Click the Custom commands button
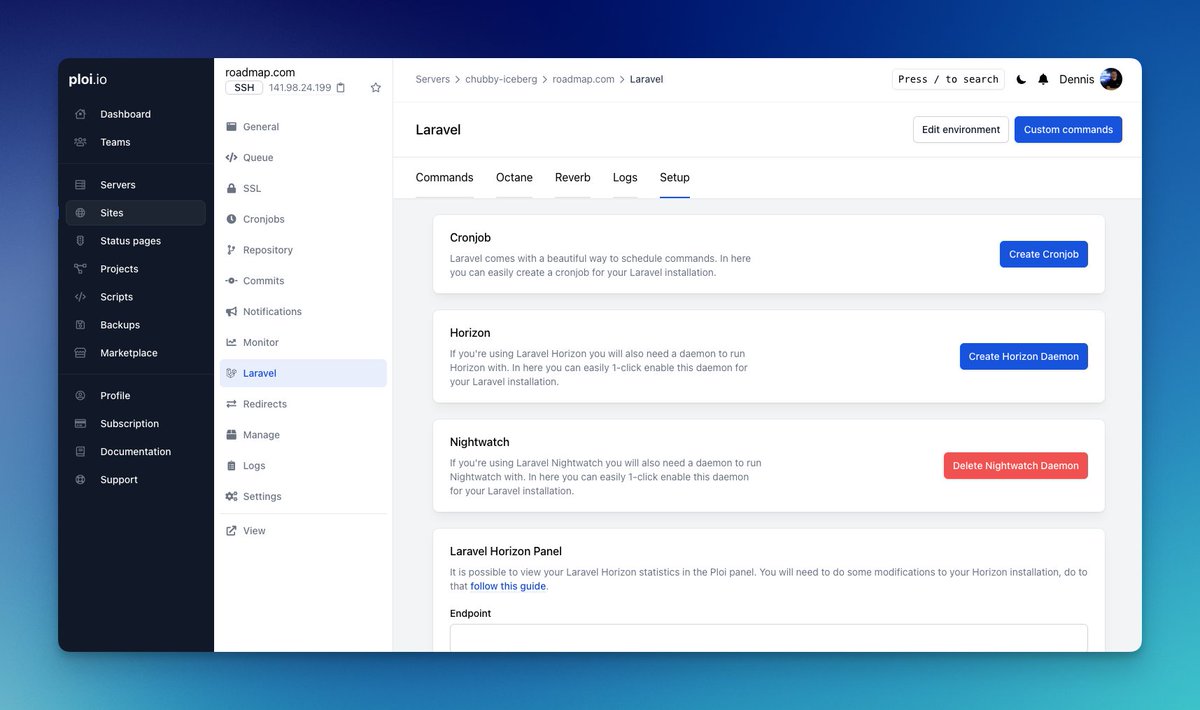The width and height of the screenshot is (1200, 710). 1068,130
